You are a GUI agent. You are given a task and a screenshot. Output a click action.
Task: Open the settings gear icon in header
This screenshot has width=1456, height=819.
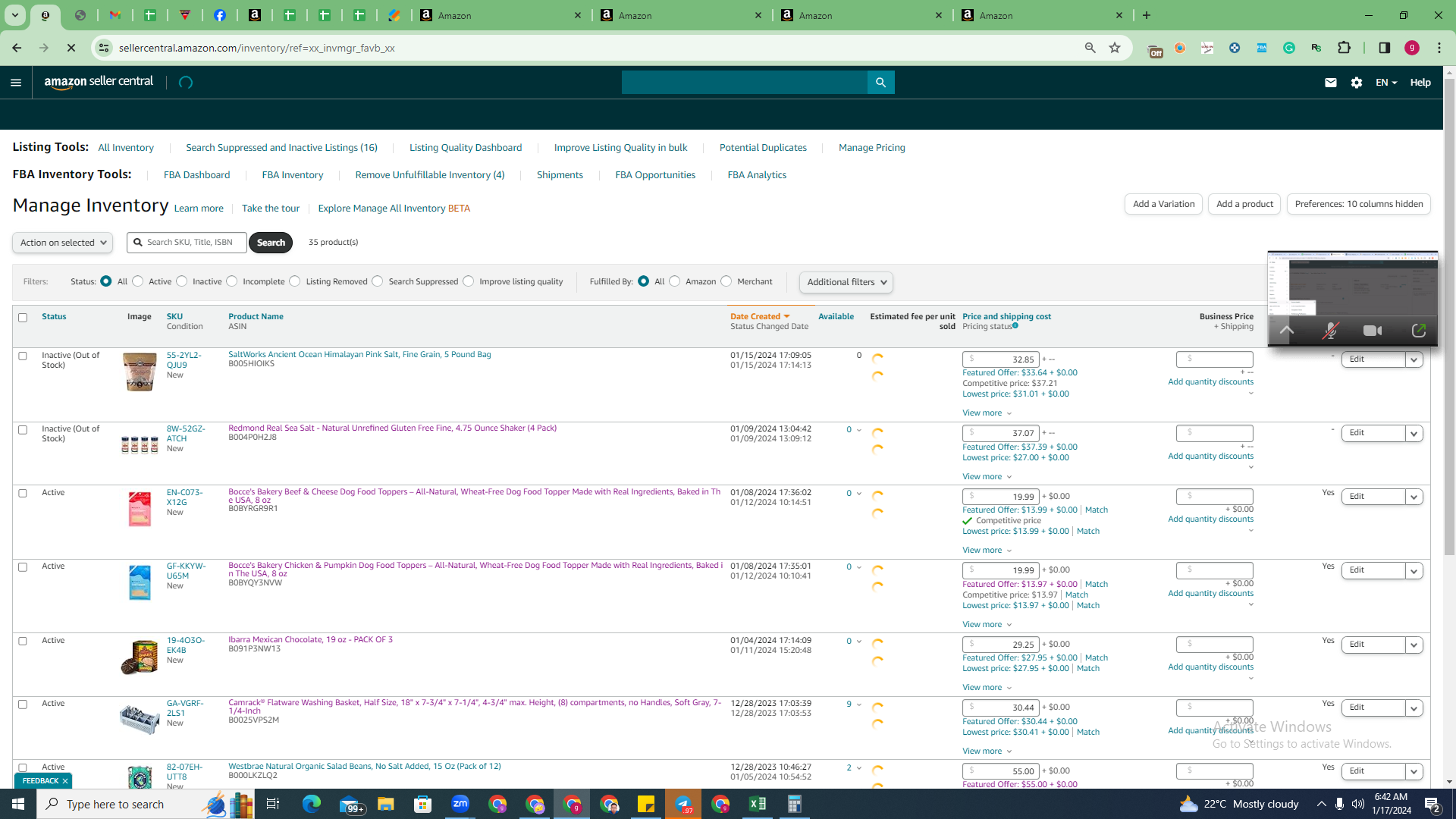click(x=1357, y=83)
